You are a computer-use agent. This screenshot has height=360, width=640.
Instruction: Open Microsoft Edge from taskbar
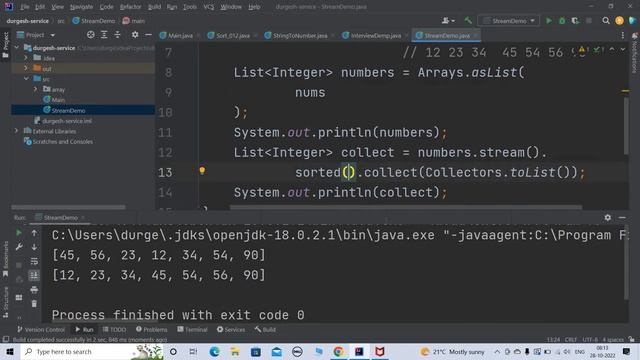point(214,351)
